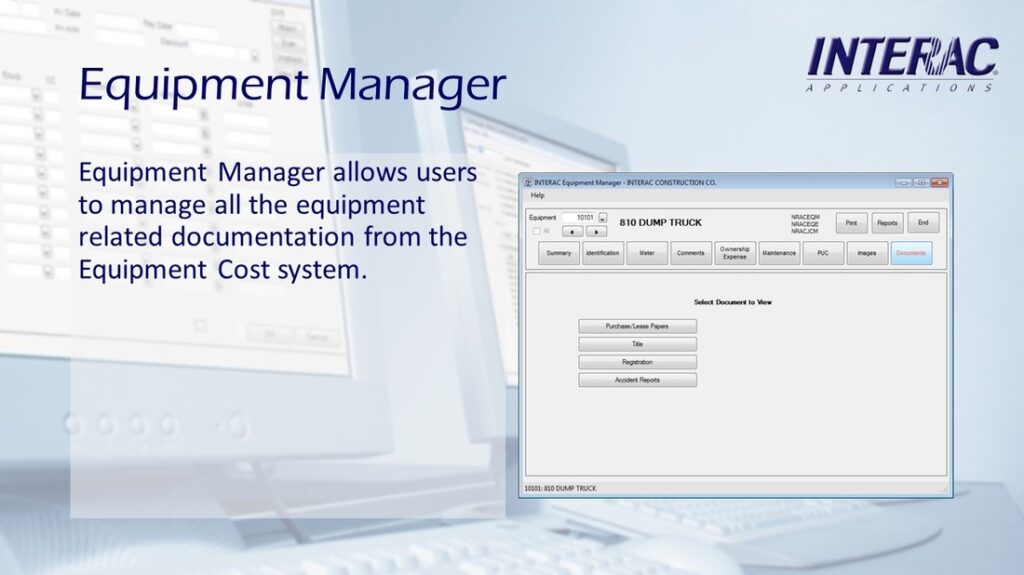Open the Help menu
Image resolution: width=1024 pixels, height=575 pixels.
(537, 195)
